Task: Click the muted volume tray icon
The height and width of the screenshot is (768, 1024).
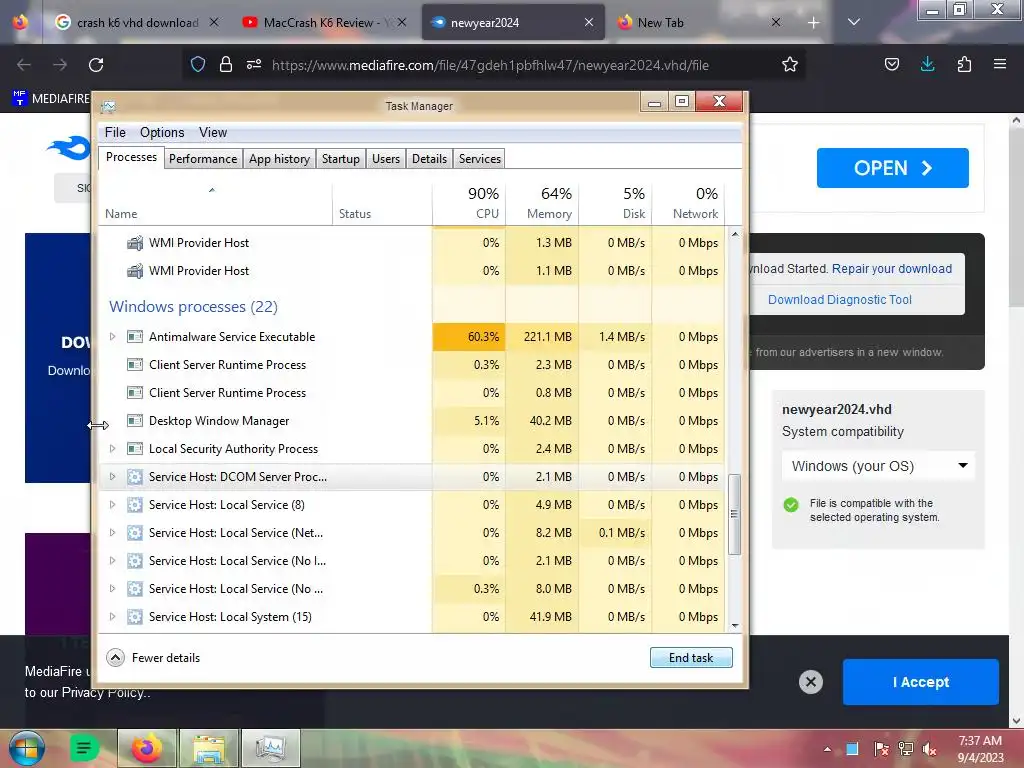Action: click(x=930, y=749)
